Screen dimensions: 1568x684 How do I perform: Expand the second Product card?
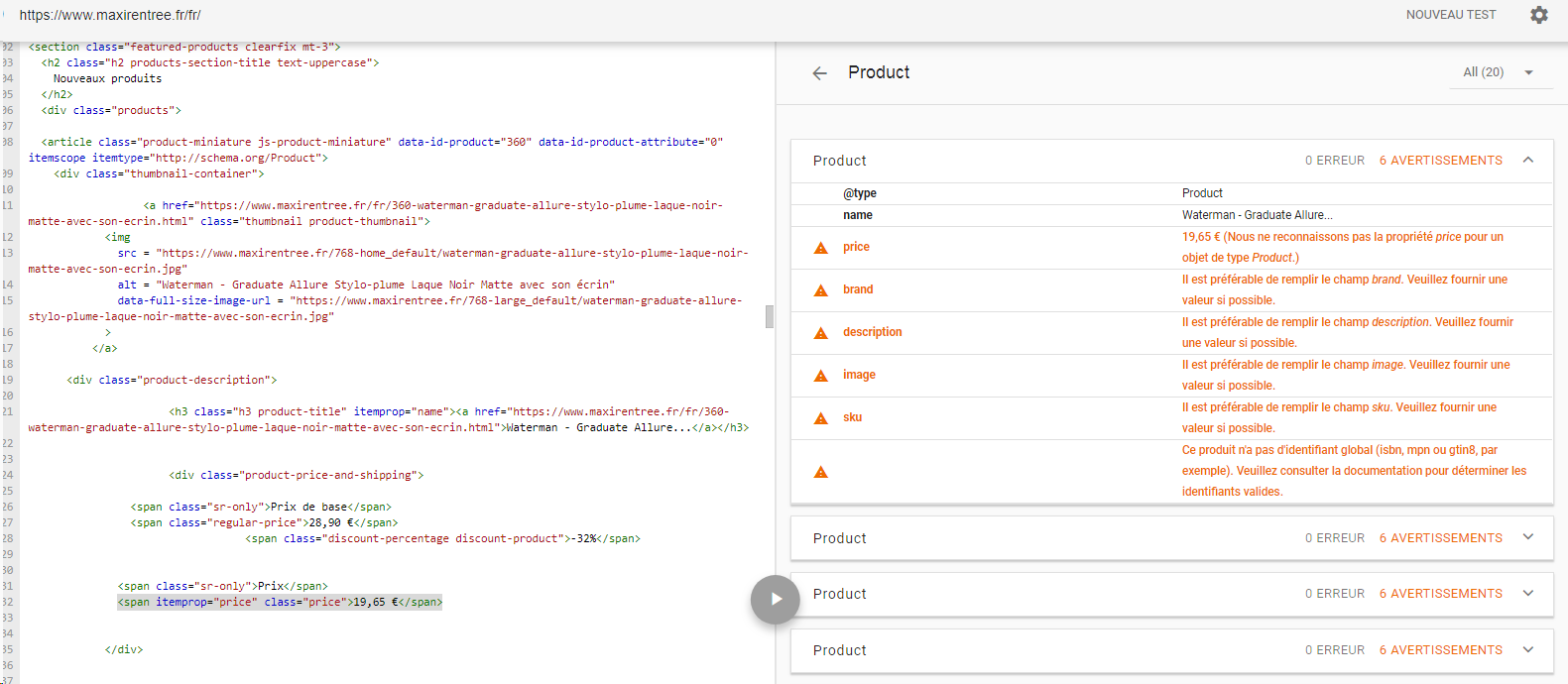click(x=1528, y=537)
